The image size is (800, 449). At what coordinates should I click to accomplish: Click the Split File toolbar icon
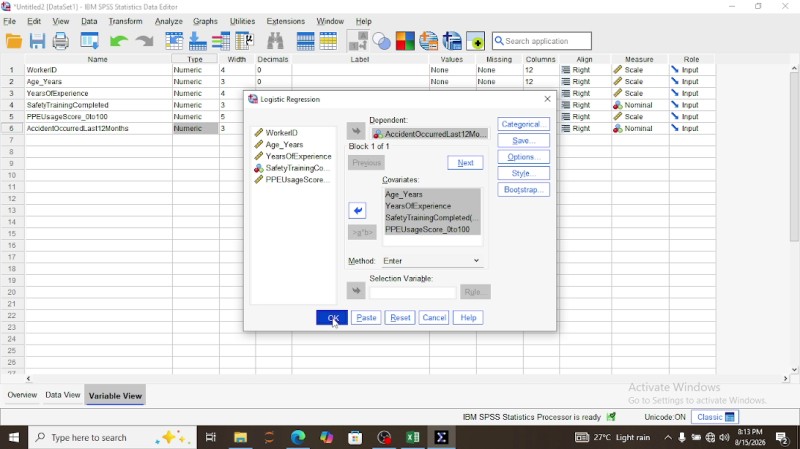pyautogui.click(x=358, y=41)
